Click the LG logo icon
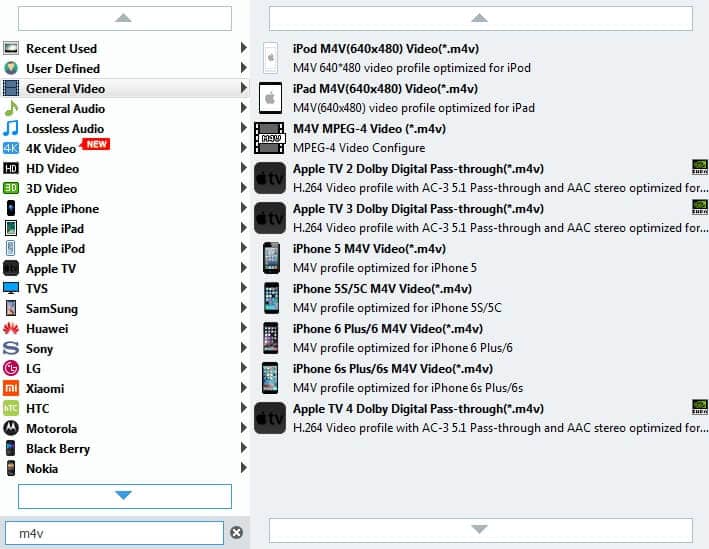The width and height of the screenshot is (709, 549). click(11, 368)
